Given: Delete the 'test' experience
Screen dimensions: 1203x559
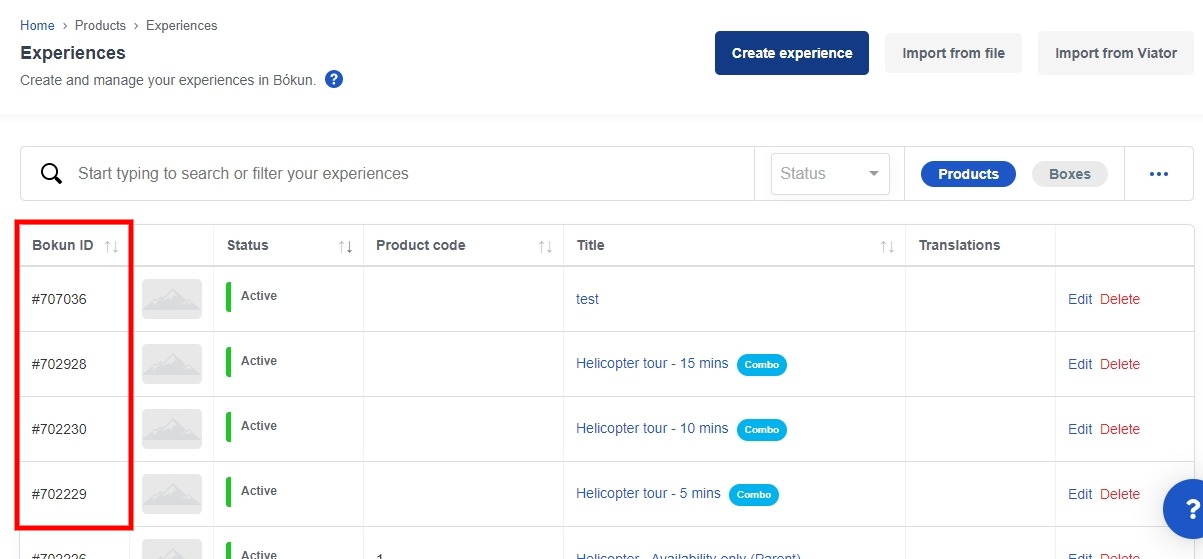Looking at the screenshot, I should tap(1120, 299).
